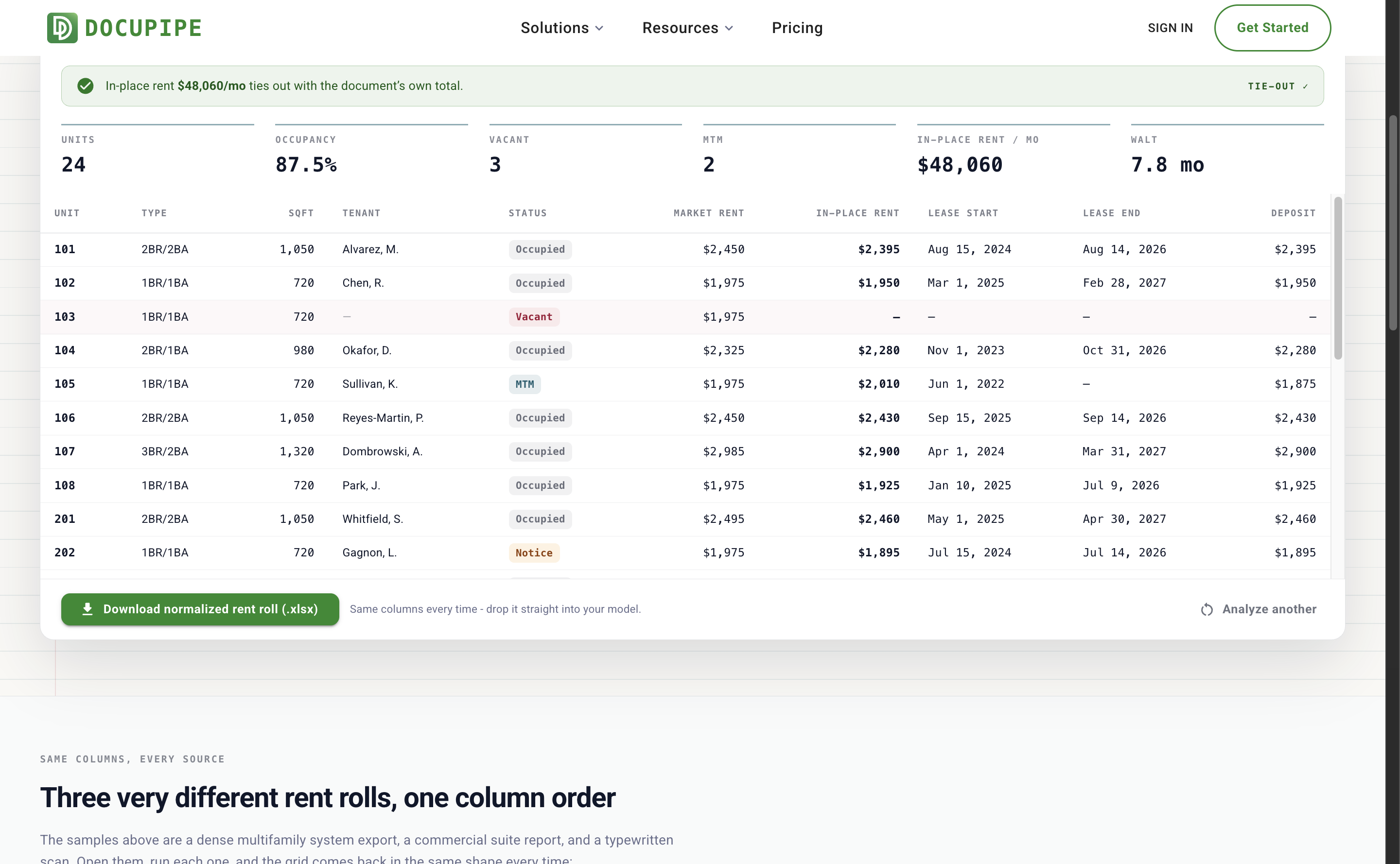Screen dimensions: 1400x864
Task: Download normalized rent roll xlsx
Action: coord(200,609)
